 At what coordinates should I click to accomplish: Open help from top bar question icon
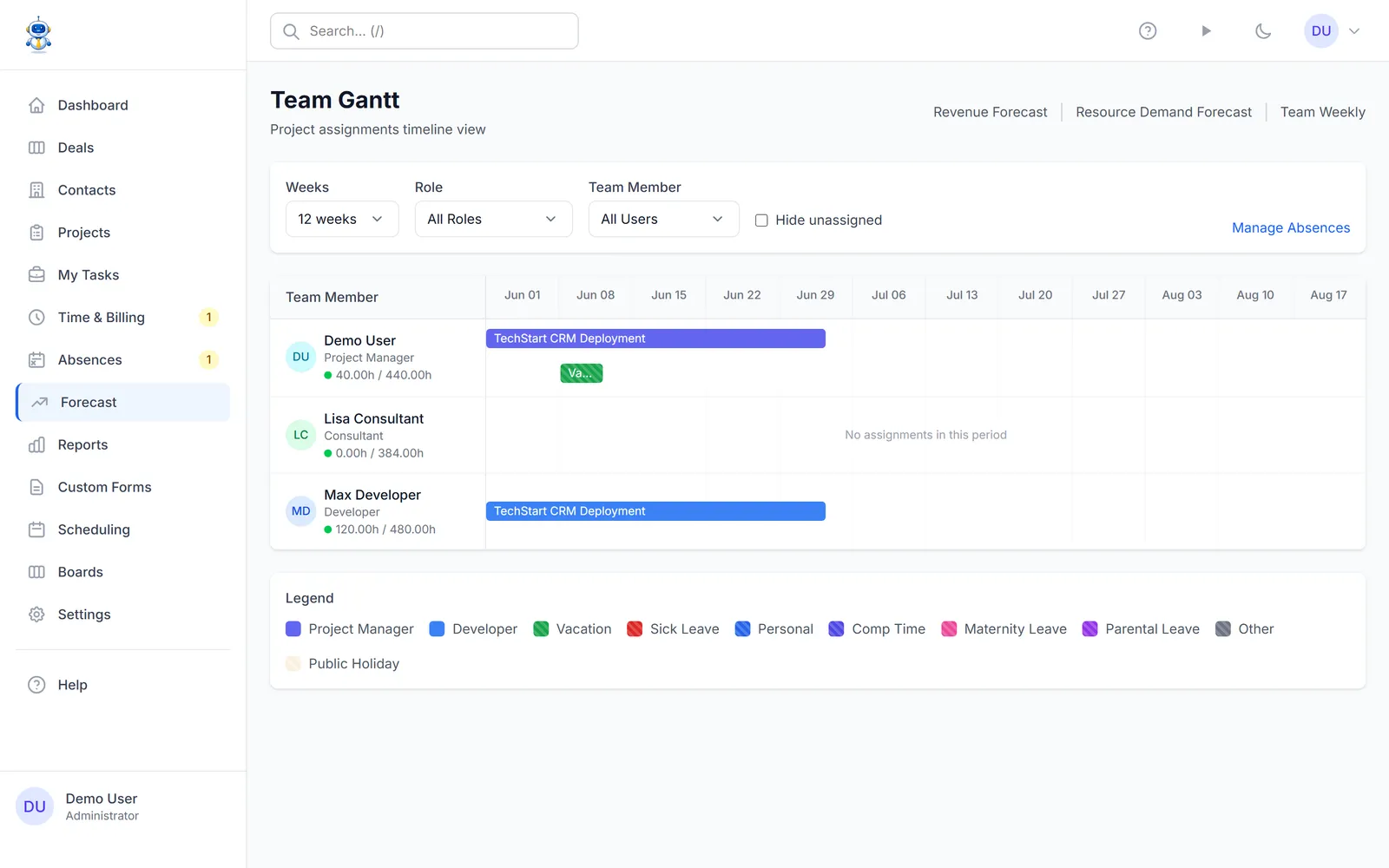(x=1148, y=31)
